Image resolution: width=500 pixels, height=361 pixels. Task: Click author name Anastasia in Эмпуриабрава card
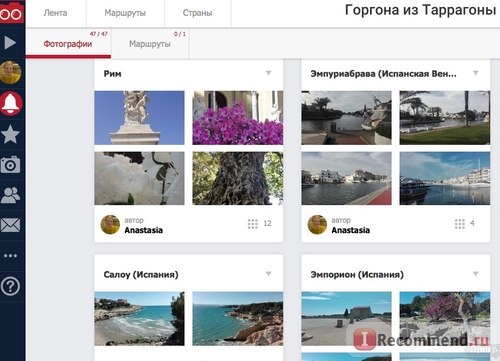(x=351, y=230)
